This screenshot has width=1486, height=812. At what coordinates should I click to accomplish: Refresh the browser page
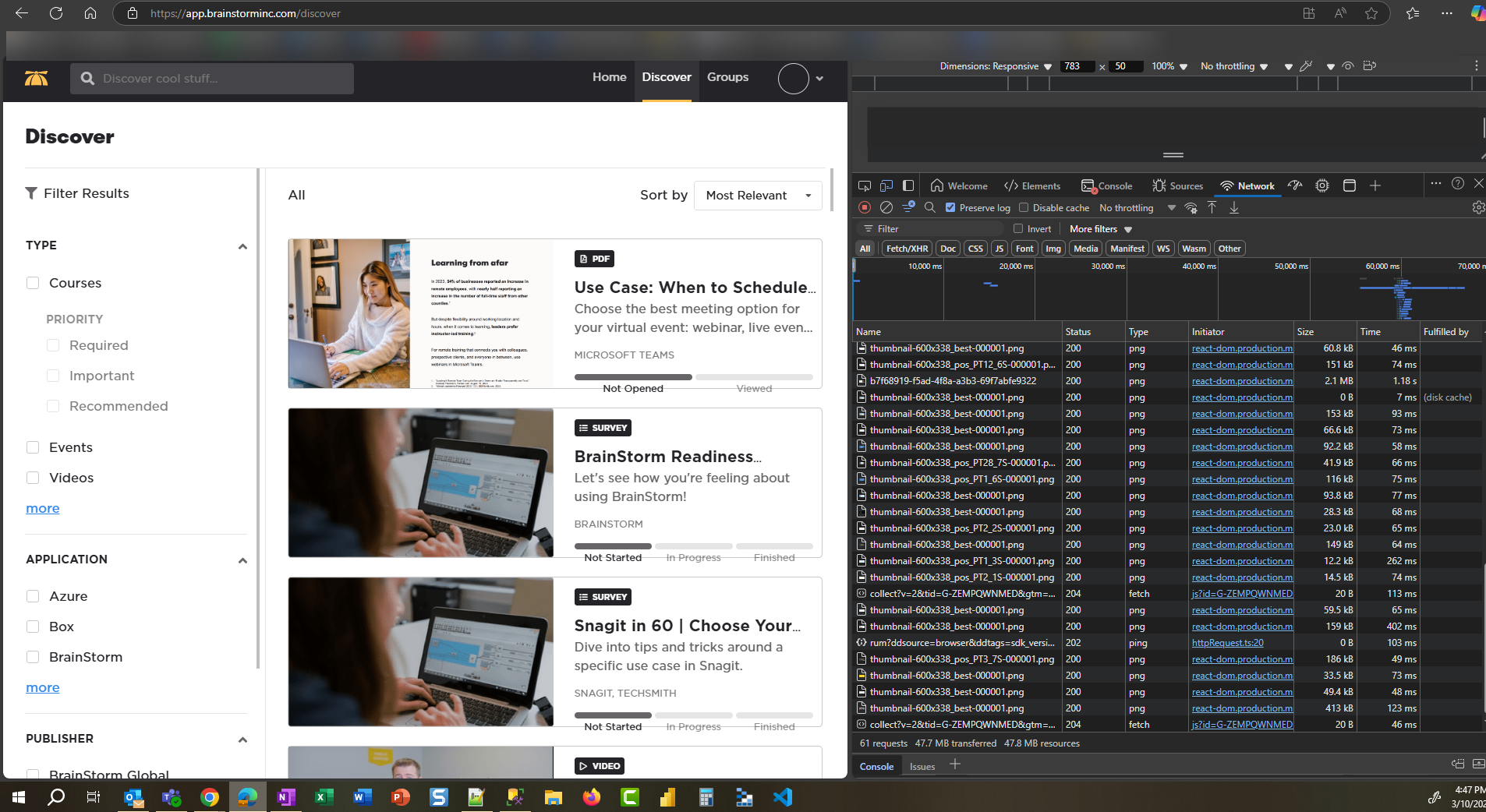pyautogui.click(x=56, y=13)
